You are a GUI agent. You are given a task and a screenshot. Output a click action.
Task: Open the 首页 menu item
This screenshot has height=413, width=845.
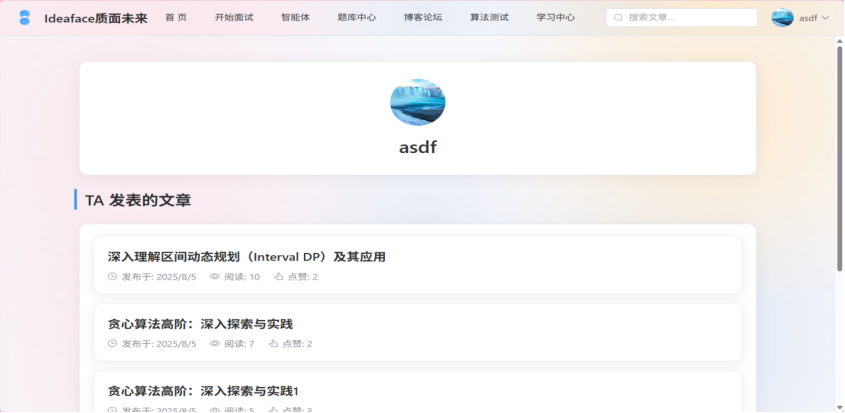(176, 17)
